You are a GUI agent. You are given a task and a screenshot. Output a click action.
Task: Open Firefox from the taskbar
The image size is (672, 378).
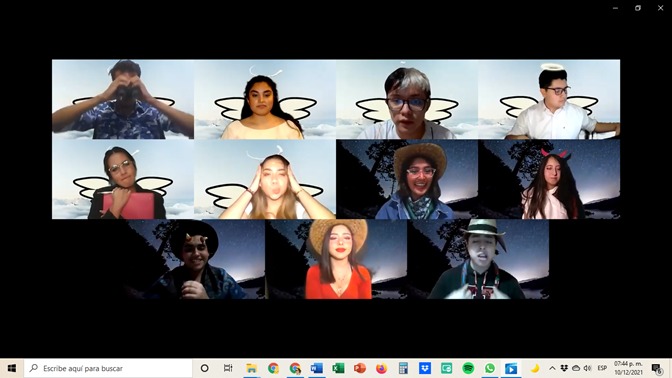click(x=381, y=368)
